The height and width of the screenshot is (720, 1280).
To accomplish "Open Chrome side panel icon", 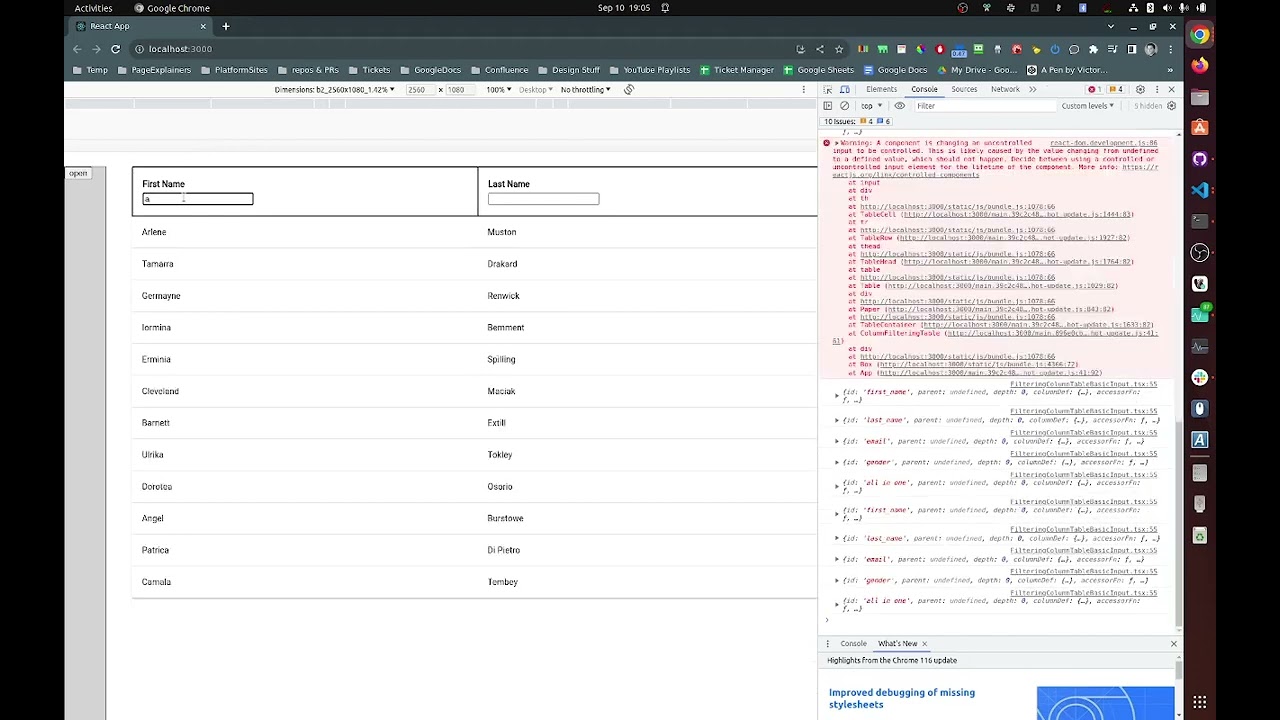I will click(x=1131, y=49).
